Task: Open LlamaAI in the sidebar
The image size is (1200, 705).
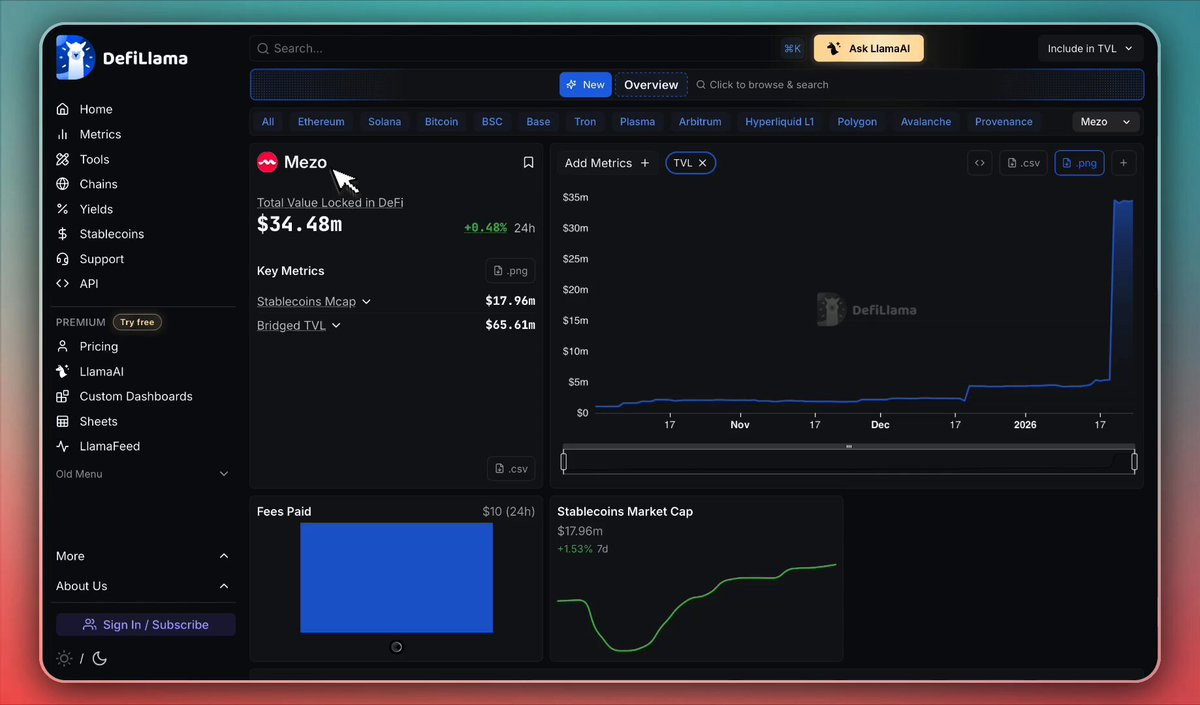Action: (x=101, y=371)
